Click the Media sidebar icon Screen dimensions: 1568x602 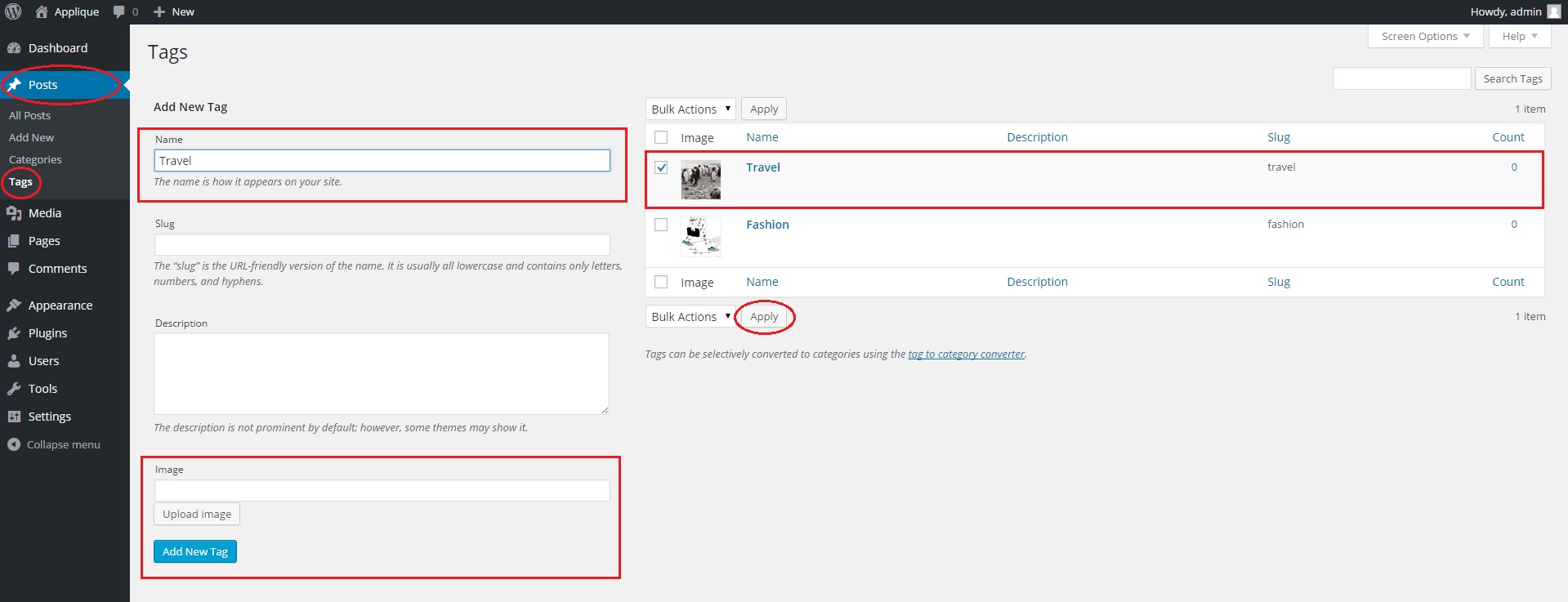(14, 213)
